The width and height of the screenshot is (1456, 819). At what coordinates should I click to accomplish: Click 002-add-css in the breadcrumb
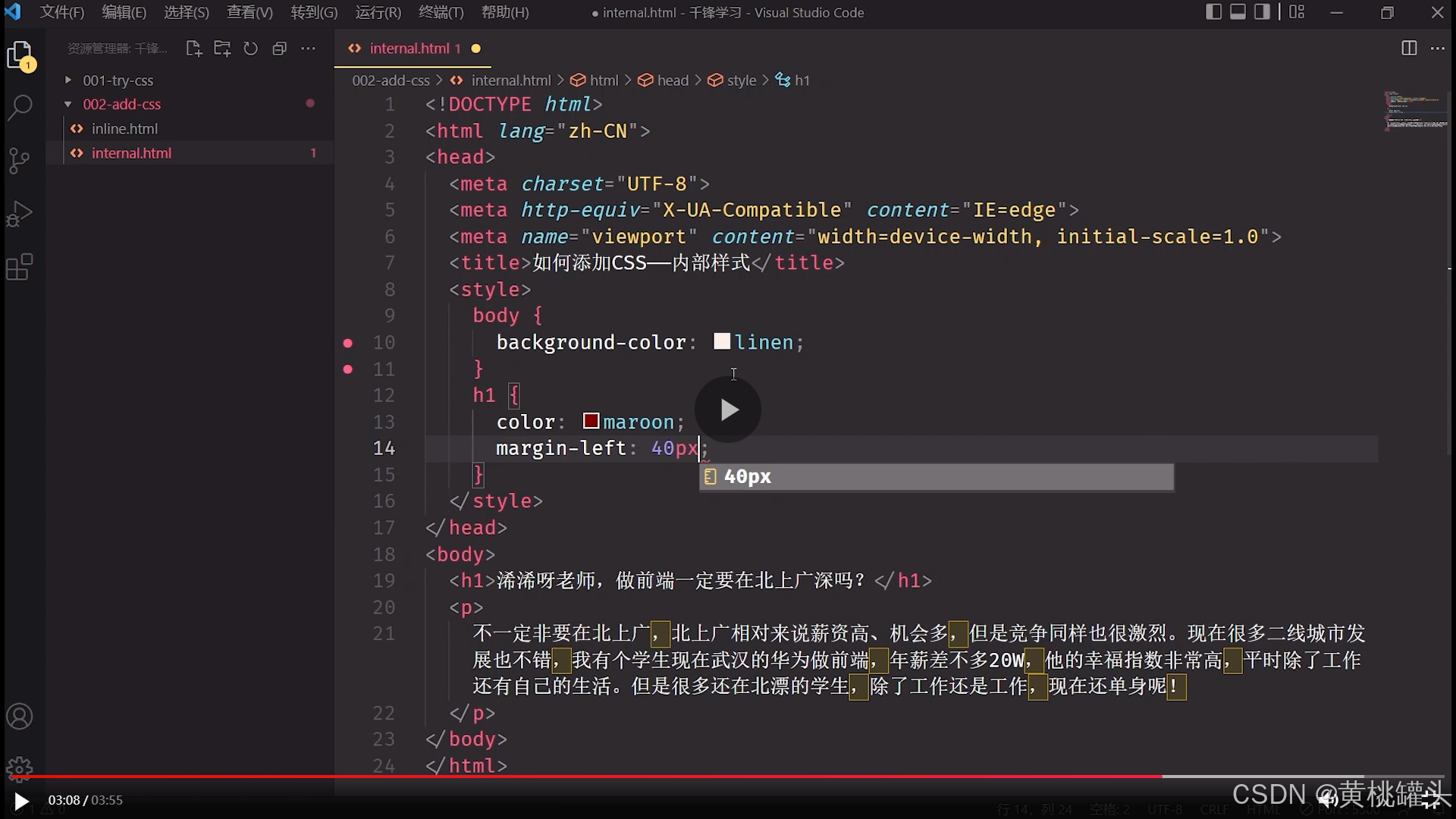pos(391,80)
